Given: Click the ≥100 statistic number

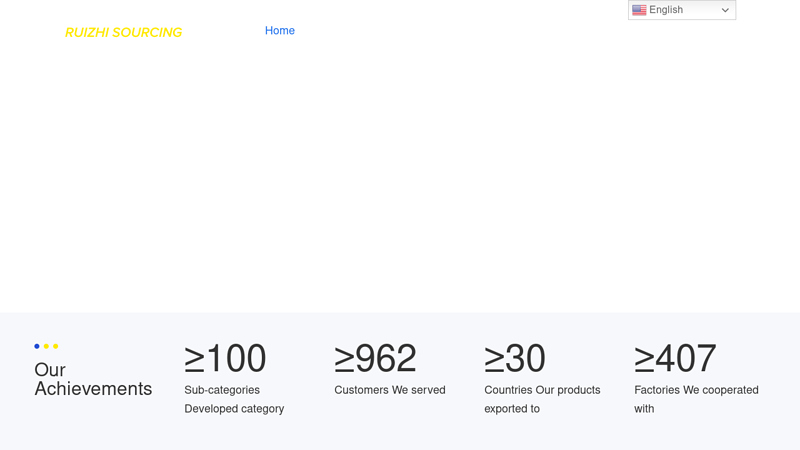Looking at the screenshot, I should coord(225,358).
